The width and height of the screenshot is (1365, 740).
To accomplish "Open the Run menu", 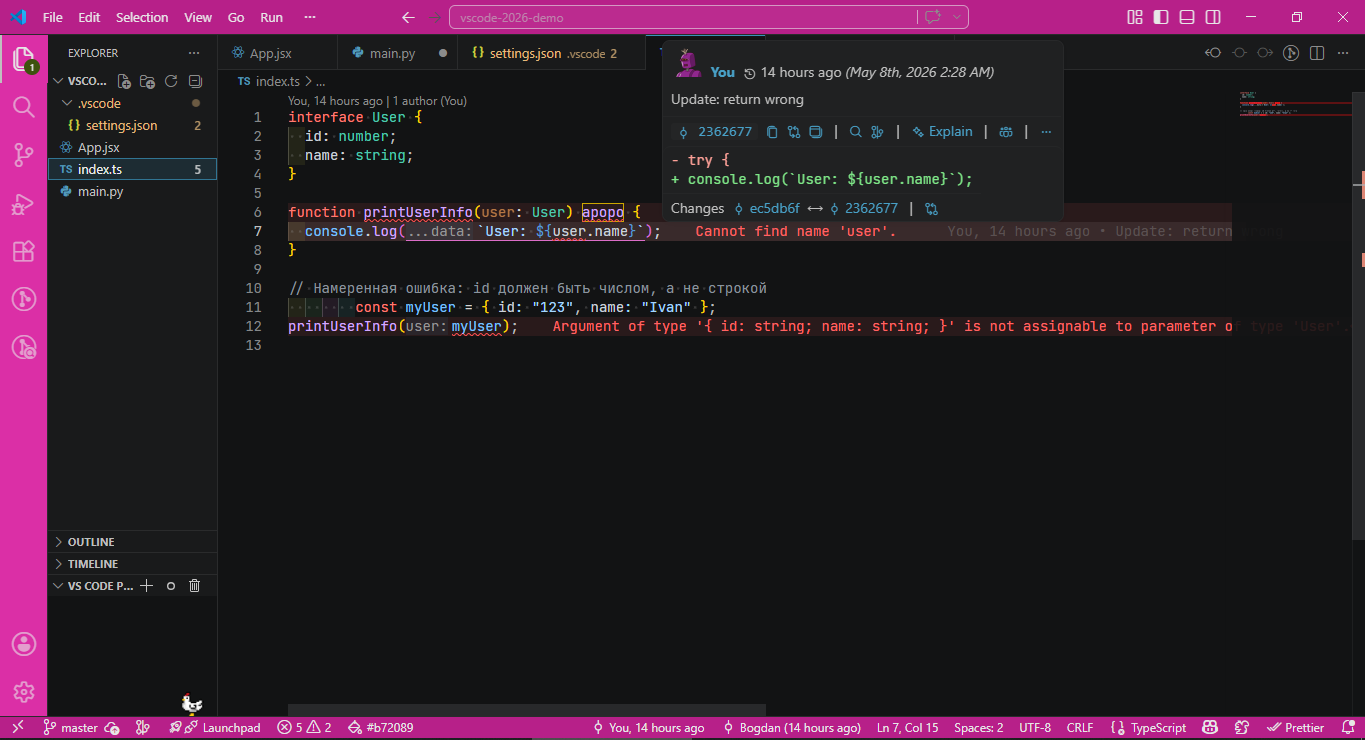I will click(271, 17).
